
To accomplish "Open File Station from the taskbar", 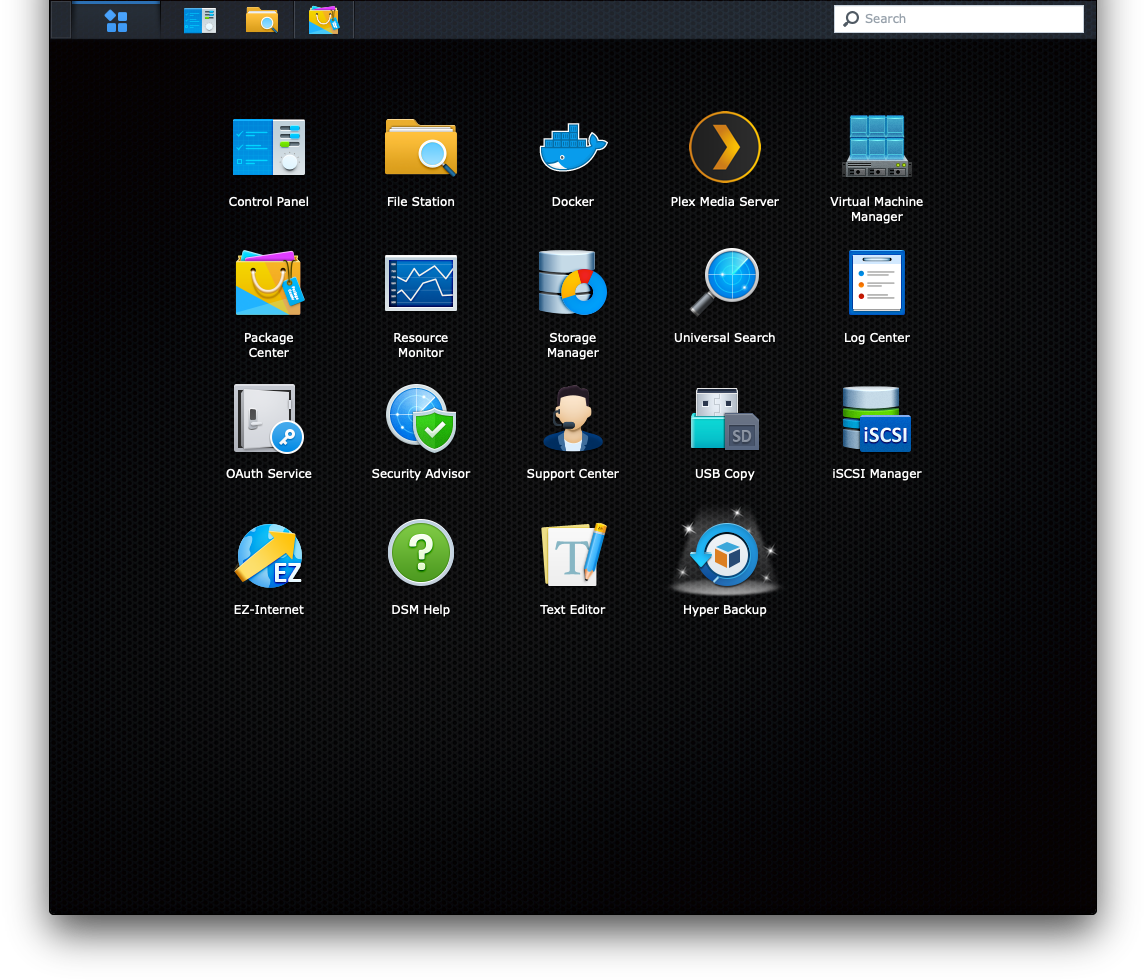I will pos(262,20).
